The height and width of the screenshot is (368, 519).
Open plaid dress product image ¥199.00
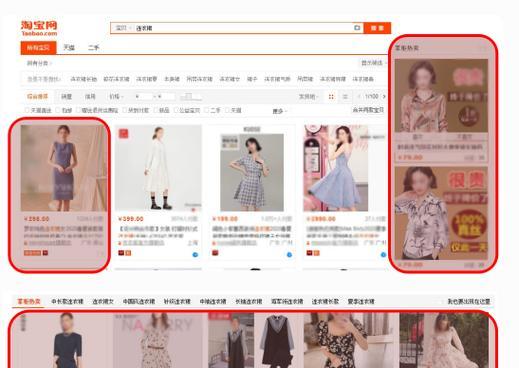pyautogui.click(x=252, y=172)
